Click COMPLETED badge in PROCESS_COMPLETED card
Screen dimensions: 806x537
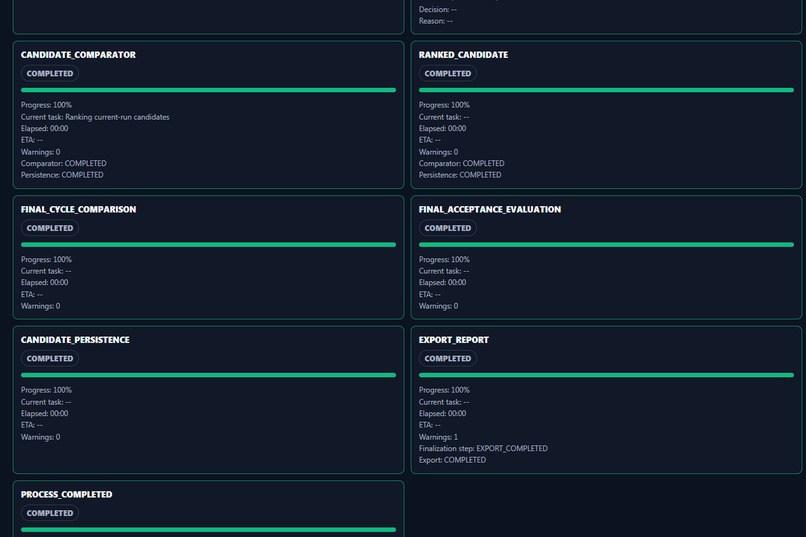click(50, 513)
